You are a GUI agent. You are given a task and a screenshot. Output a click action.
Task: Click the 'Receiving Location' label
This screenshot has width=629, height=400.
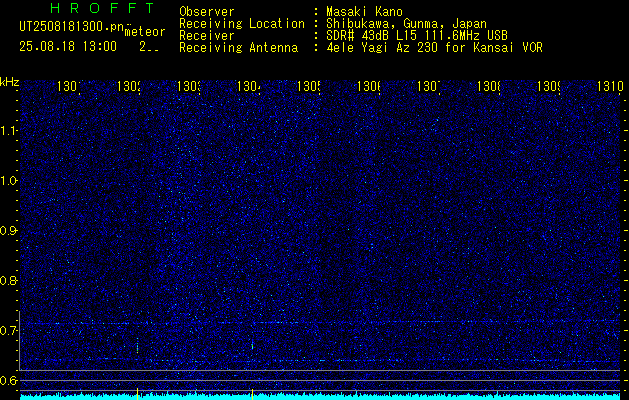(x=242, y=24)
